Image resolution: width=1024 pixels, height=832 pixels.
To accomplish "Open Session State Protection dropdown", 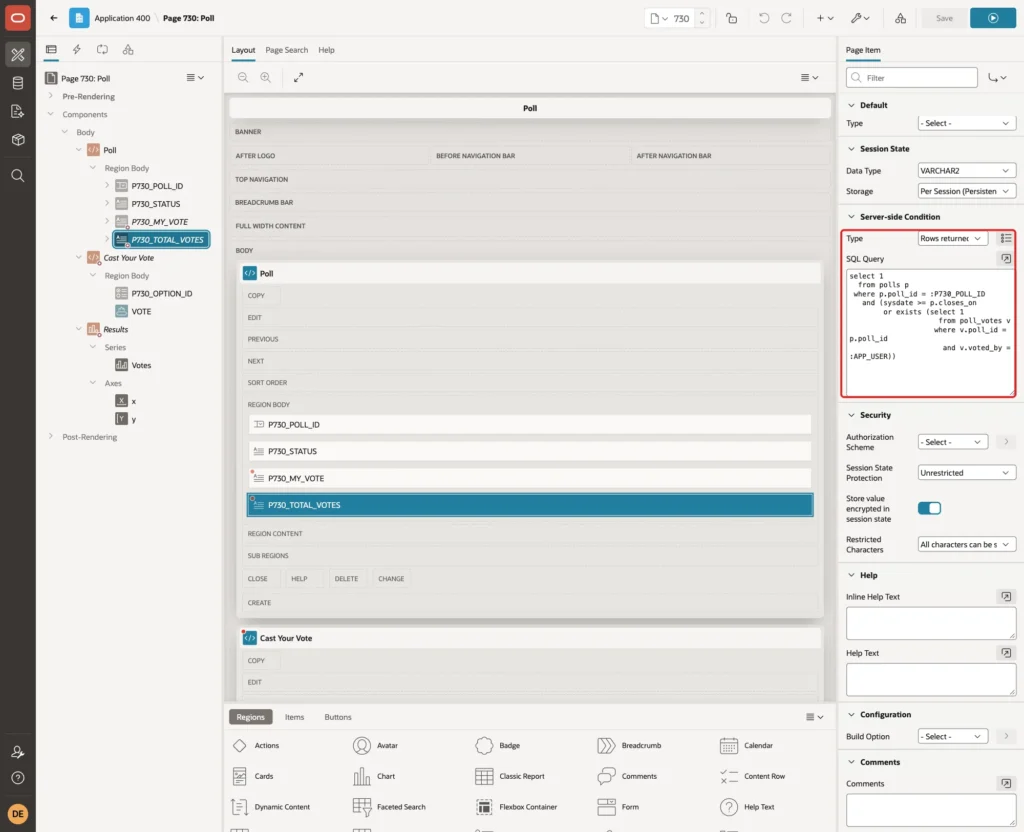I will click(966, 473).
